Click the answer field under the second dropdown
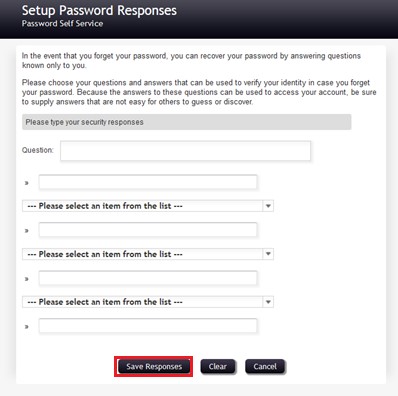 click(x=148, y=278)
